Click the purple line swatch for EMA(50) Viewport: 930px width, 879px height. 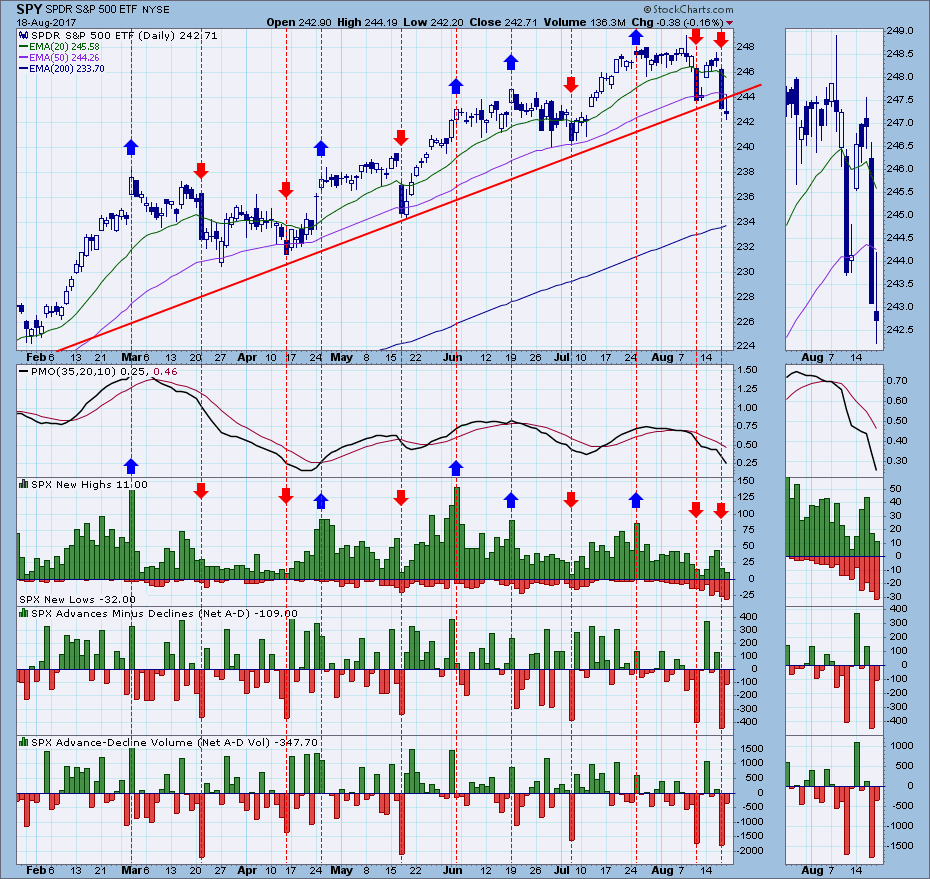24,58
